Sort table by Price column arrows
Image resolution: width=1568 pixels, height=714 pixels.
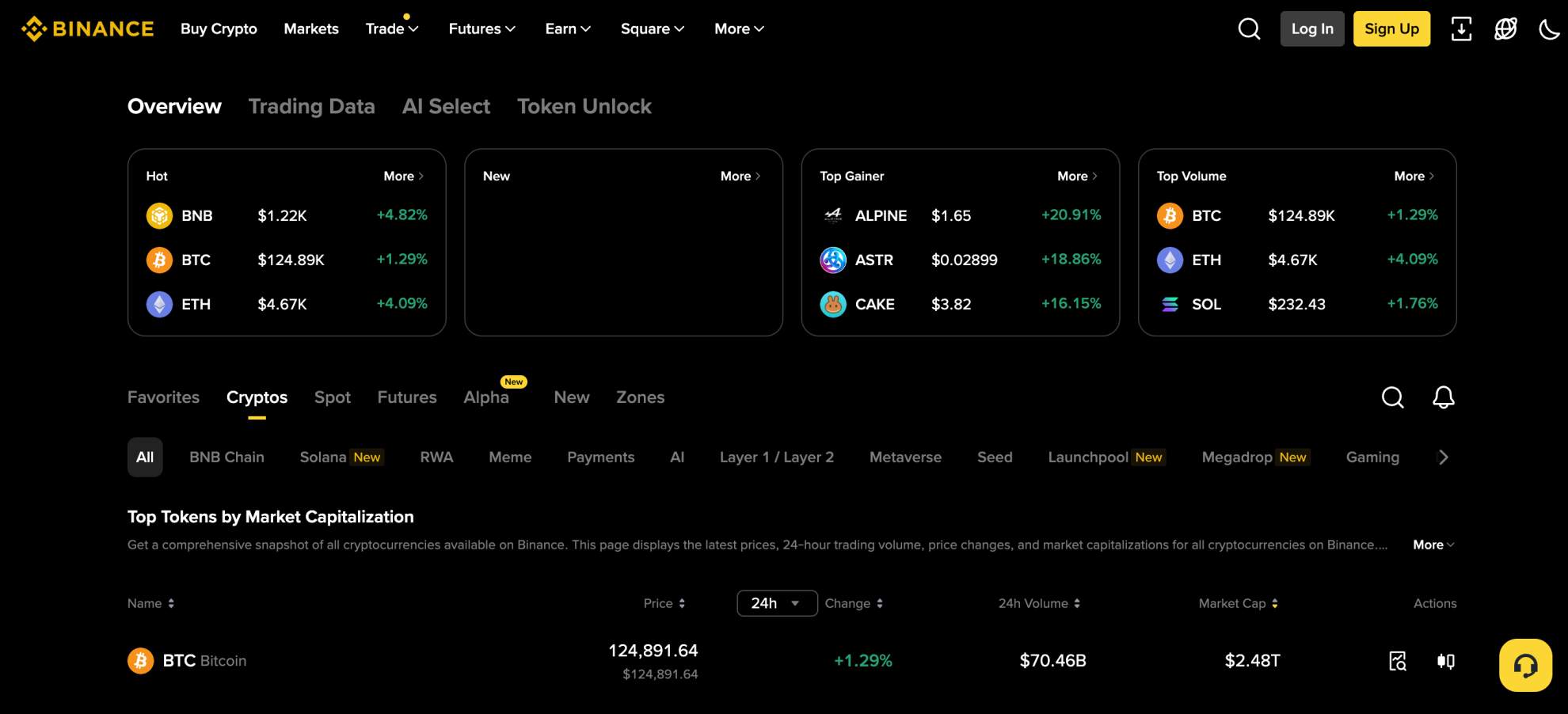pos(682,603)
